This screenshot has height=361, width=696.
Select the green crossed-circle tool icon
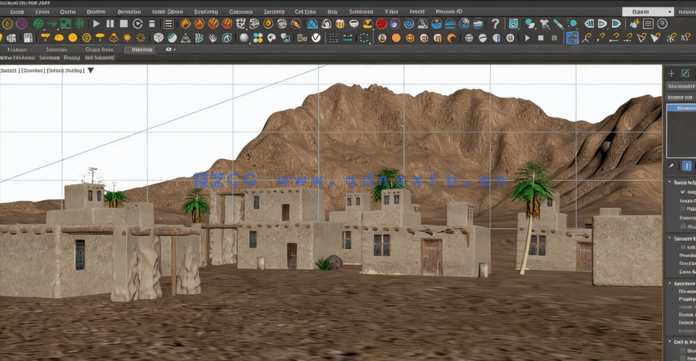pyautogui.click(x=39, y=24)
